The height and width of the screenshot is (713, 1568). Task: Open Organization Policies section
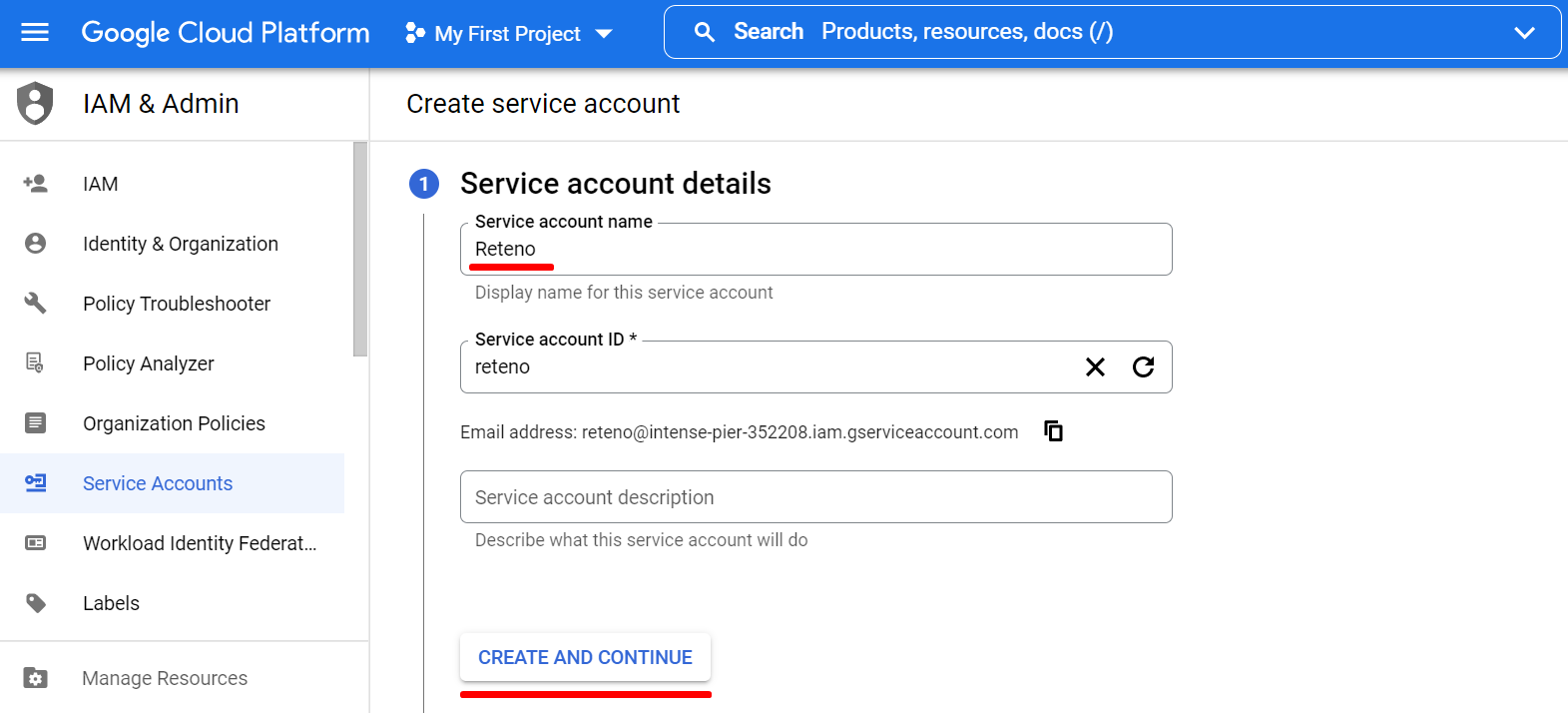coord(174,423)
